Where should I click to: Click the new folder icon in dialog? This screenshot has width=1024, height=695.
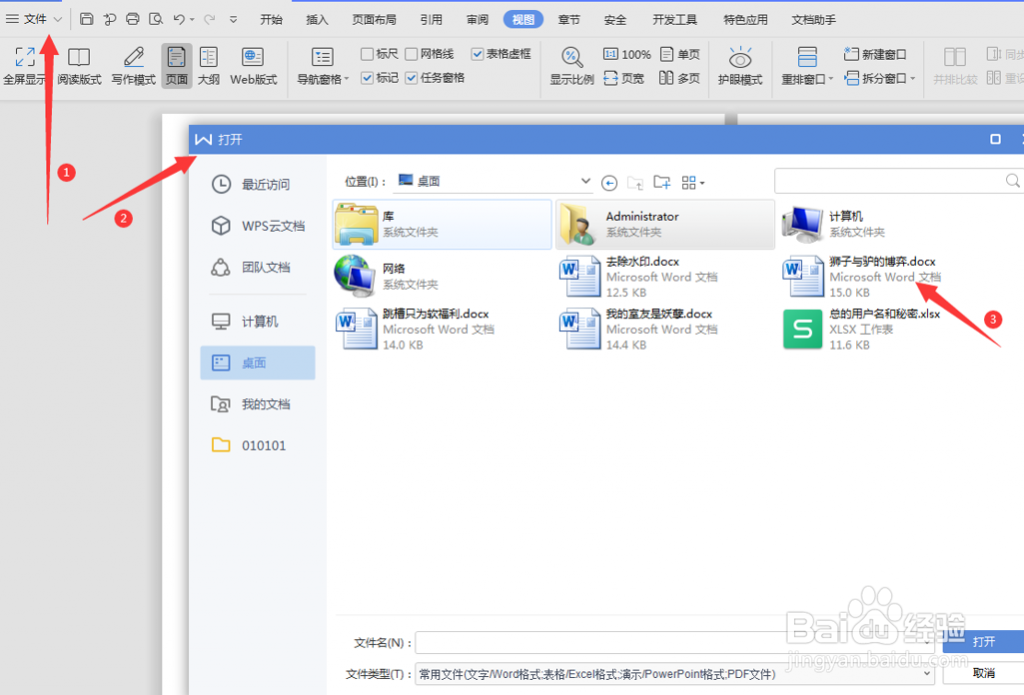pos(662,182)
